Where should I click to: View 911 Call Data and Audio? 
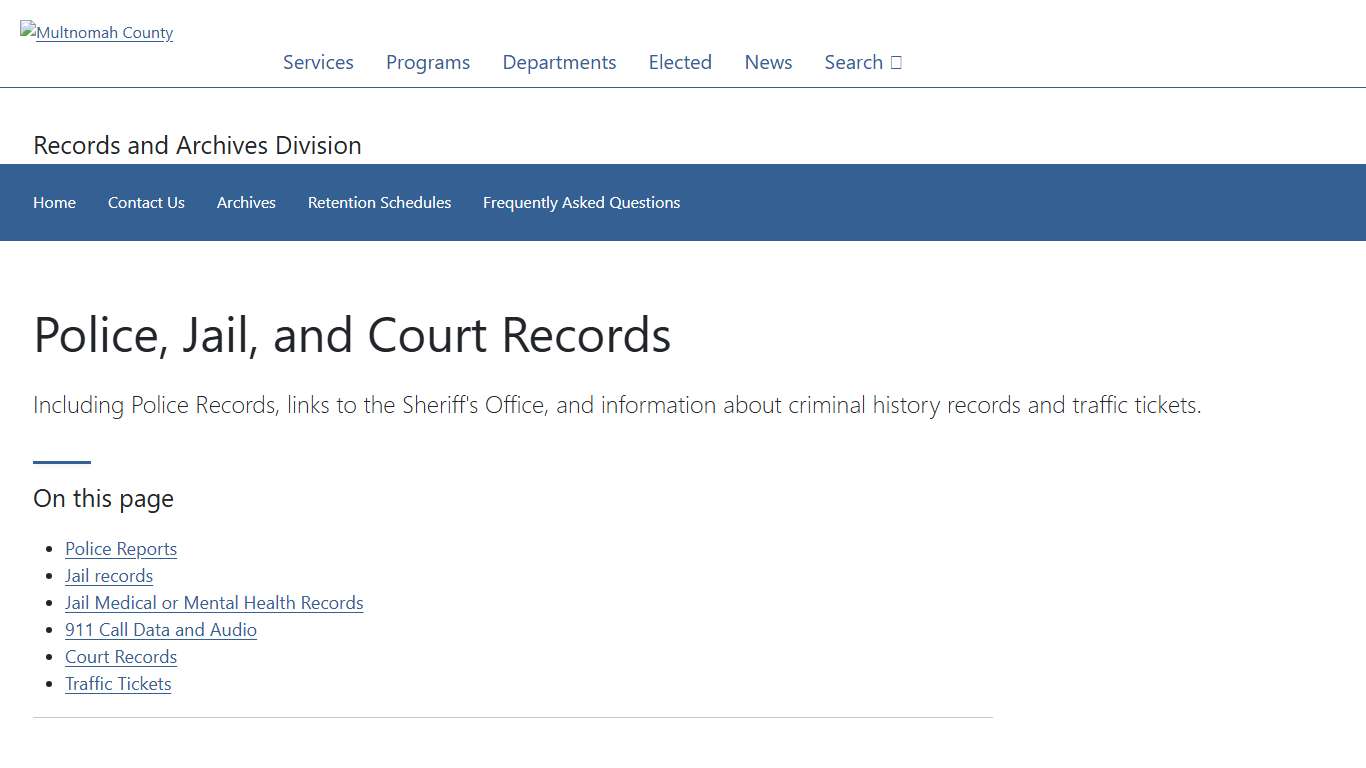[x=160, y=629]
